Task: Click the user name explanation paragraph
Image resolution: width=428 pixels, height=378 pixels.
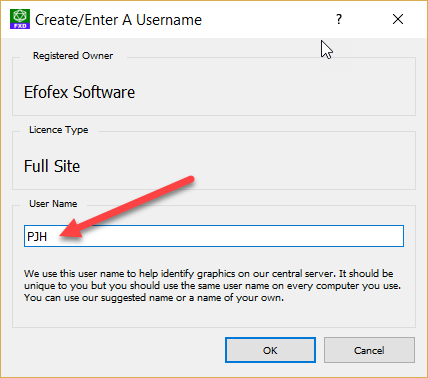Action: pos(212,285)
